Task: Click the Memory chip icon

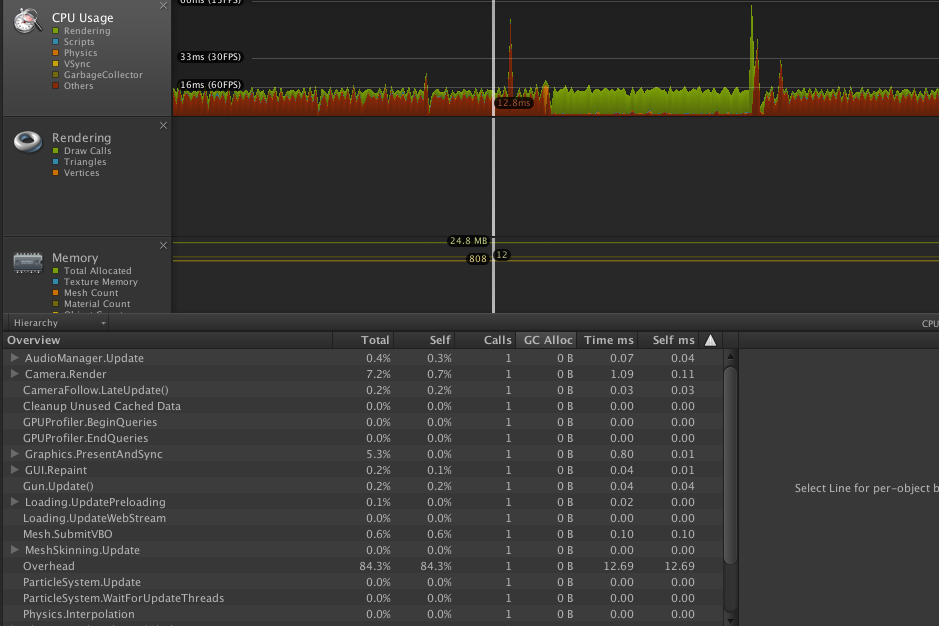Action: point(28,262)
